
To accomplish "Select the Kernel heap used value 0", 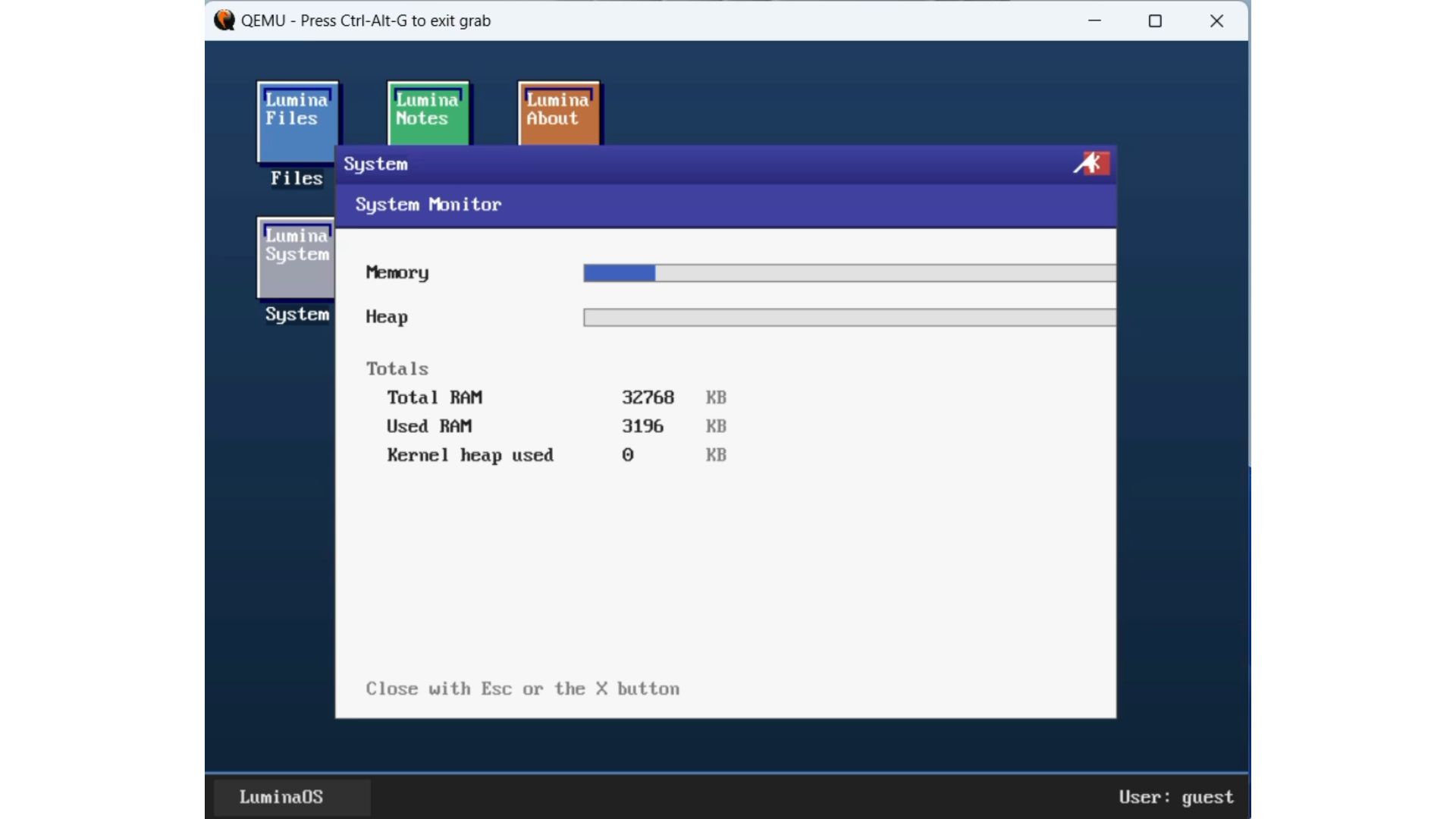I will 628,455.
